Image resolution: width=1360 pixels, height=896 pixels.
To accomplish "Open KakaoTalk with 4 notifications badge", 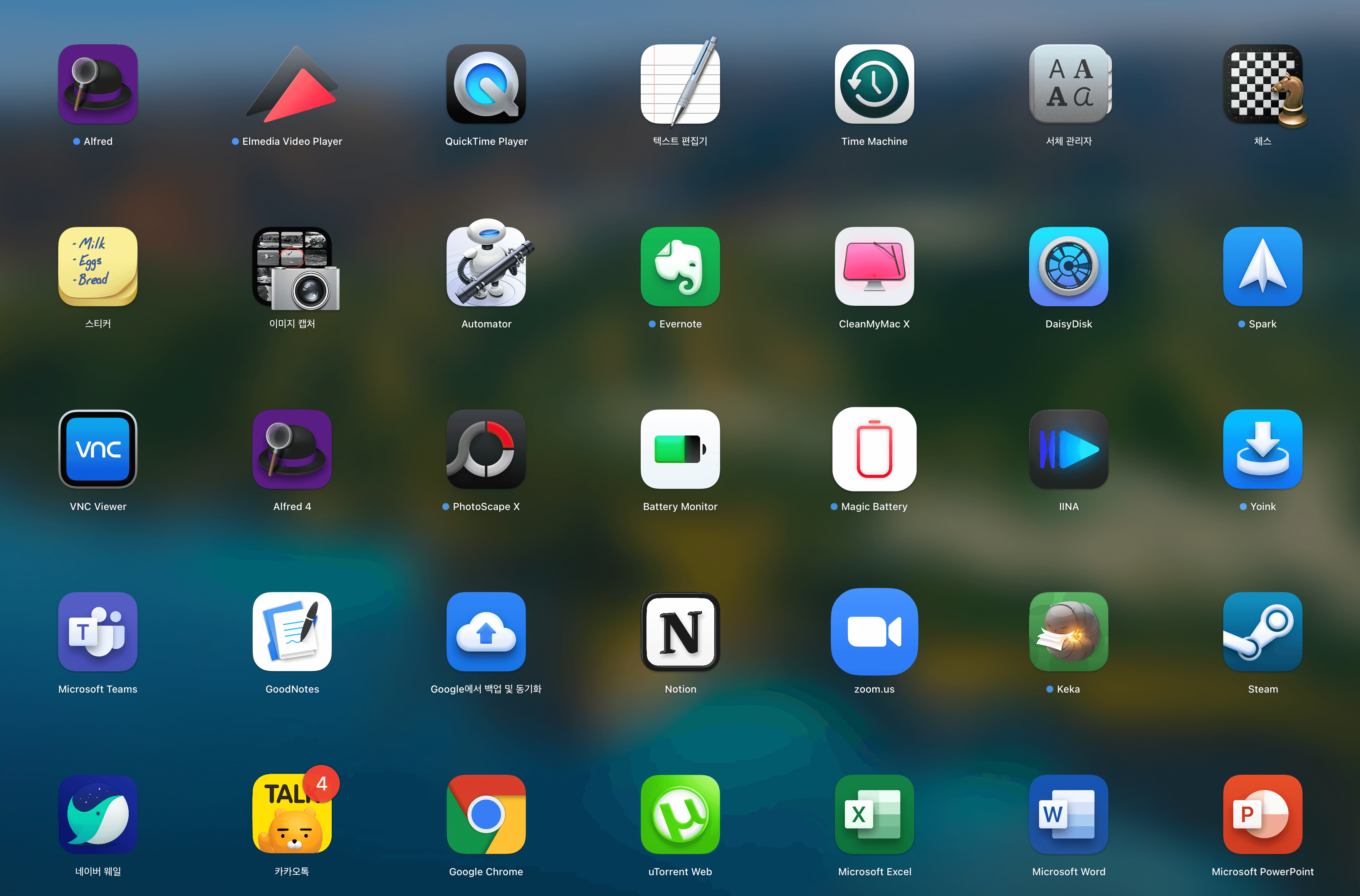I will point(292,814).
